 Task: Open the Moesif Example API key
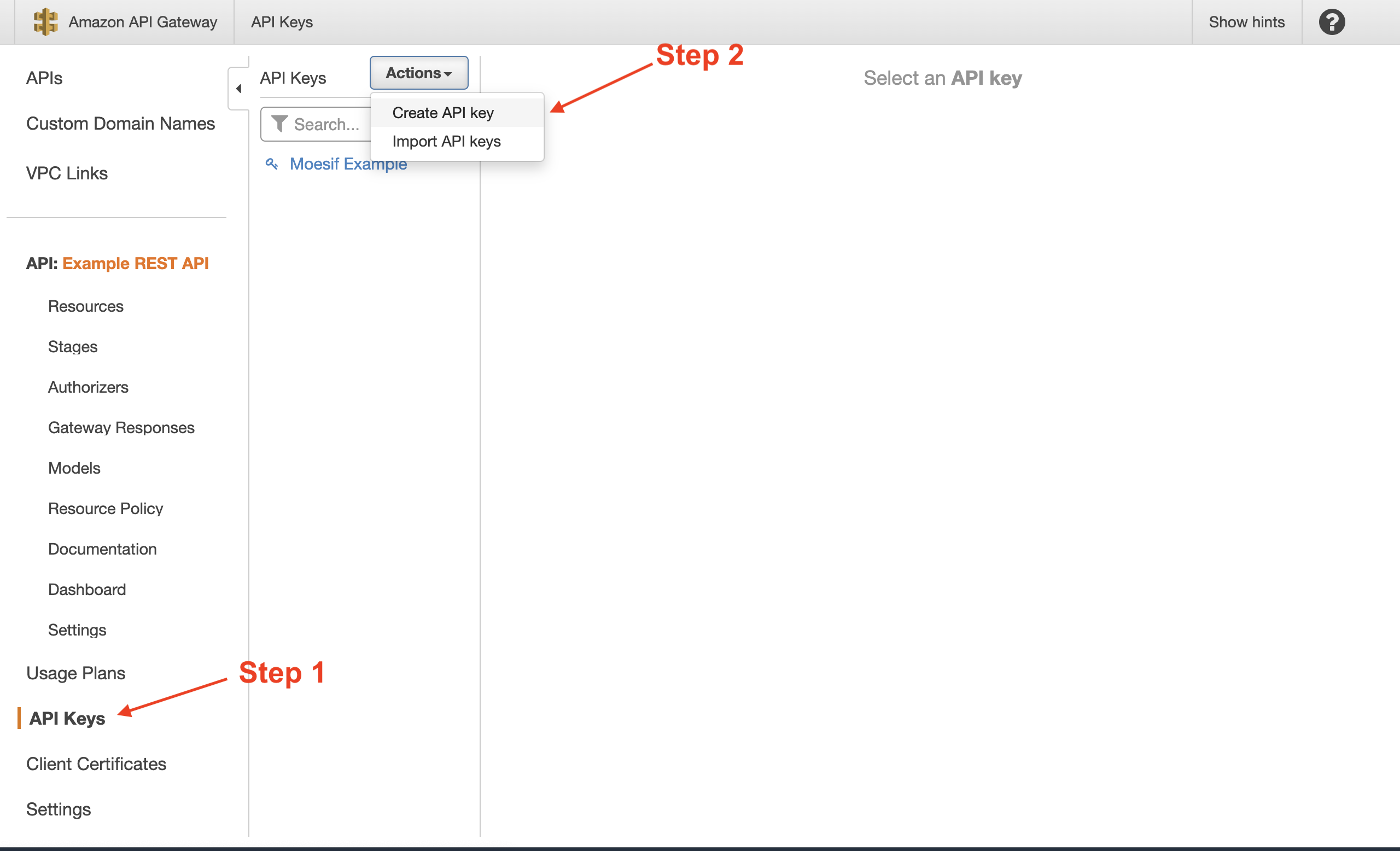click(x=348, y=164)
